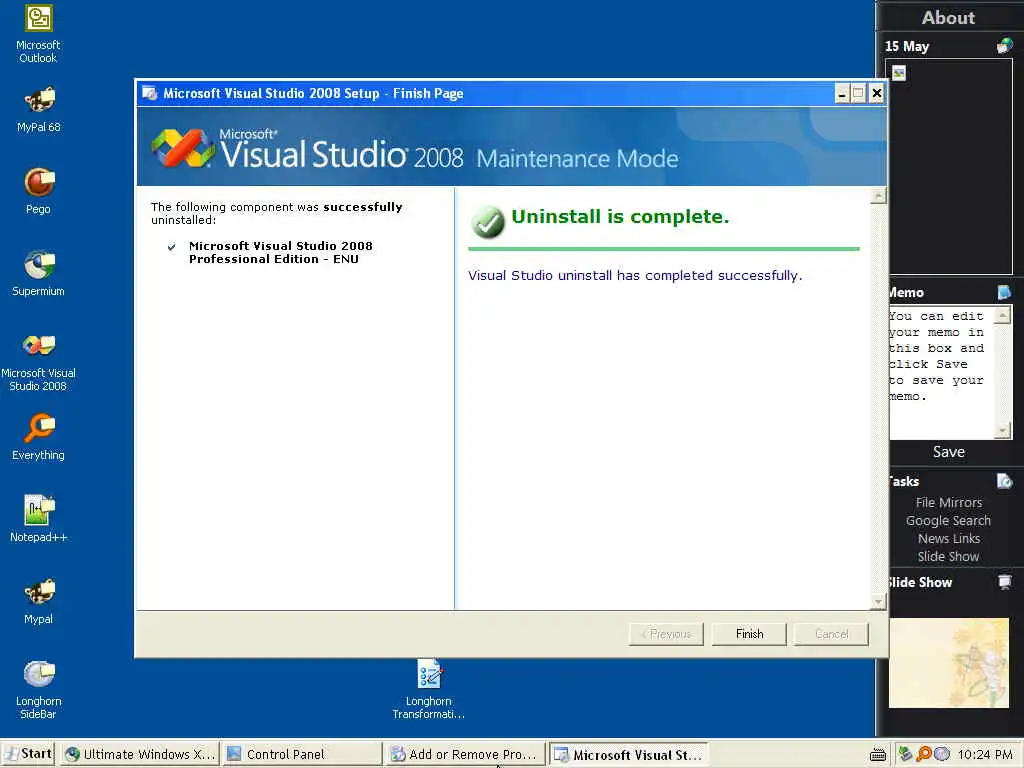Viewport: 1024px width, 768px height.
Task: Click the green Uninstall complete checkmark icon
Action: [488, 222]
